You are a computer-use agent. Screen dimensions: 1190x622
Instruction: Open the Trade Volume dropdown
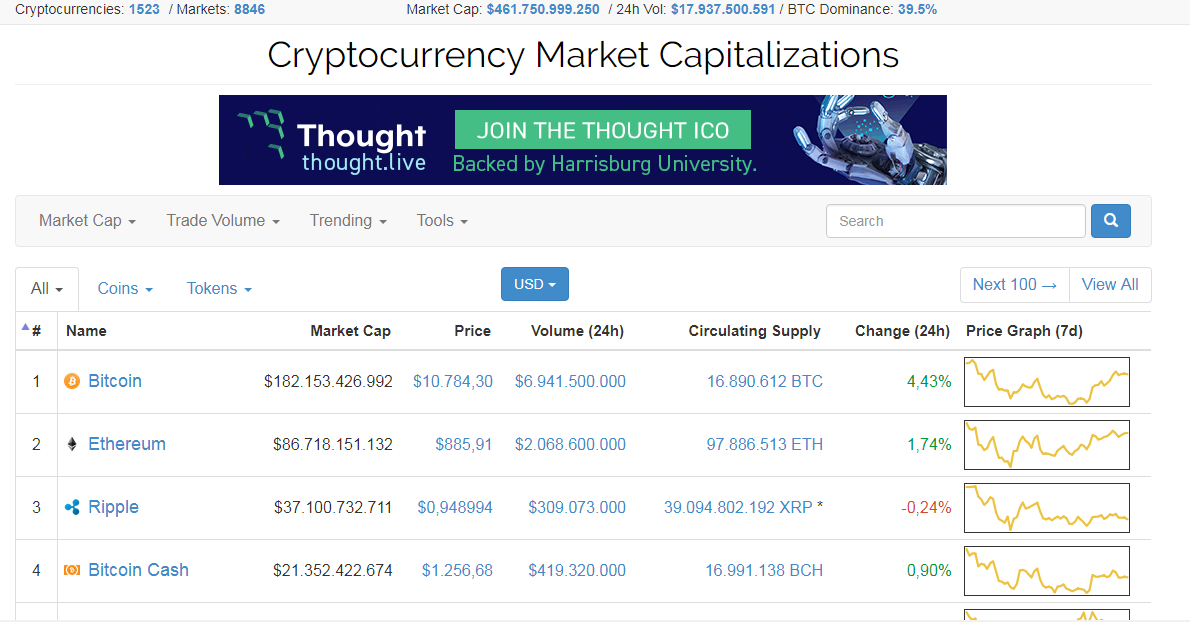[x=223, y=221]
